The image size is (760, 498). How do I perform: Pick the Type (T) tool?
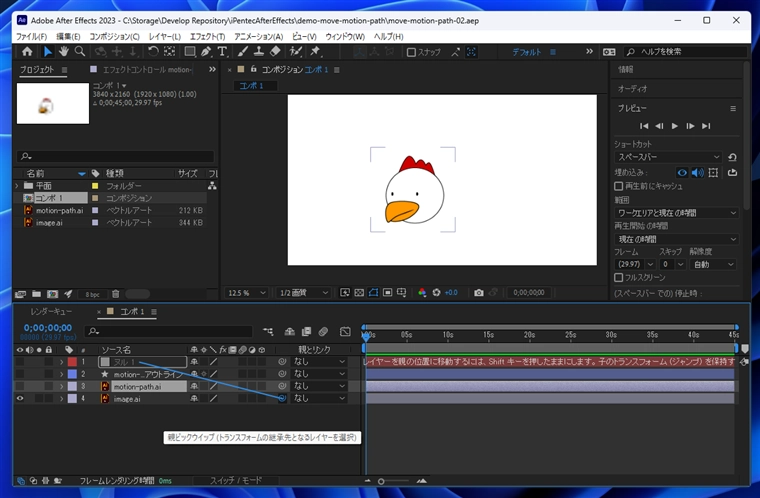(x=223, y=52)
